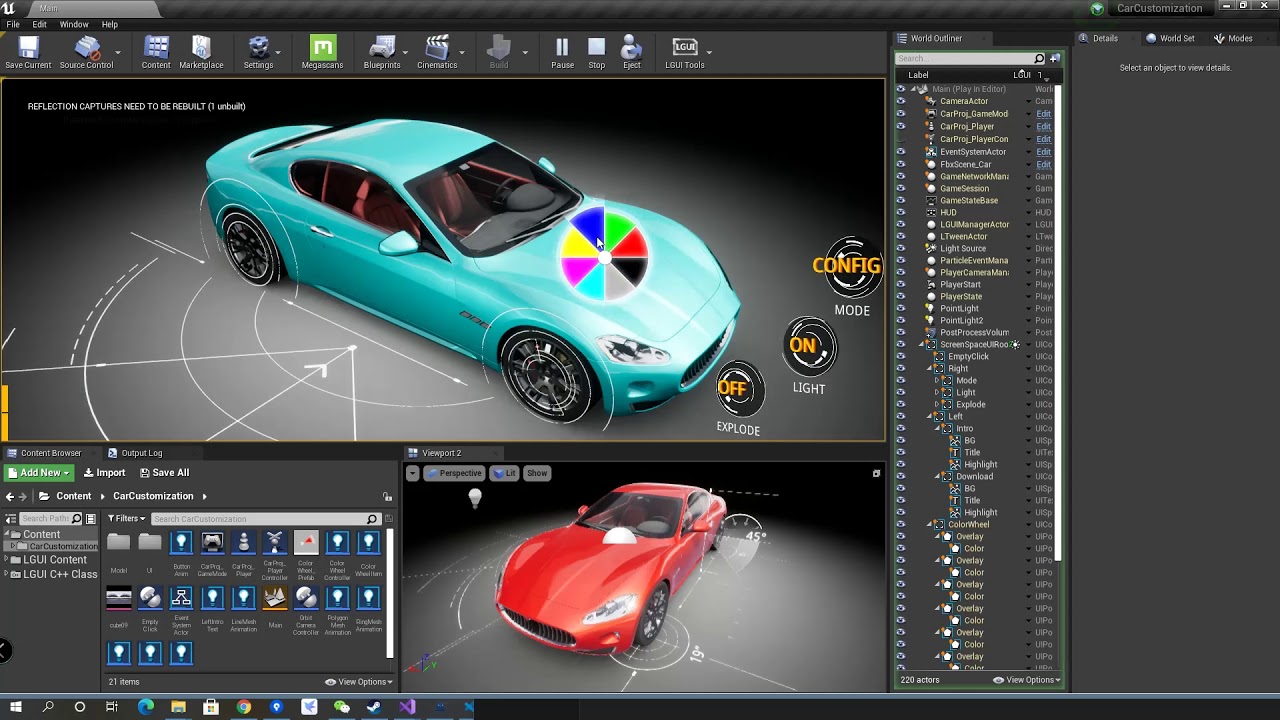The width and height of the screenshot is (1280, 720).
Task: Expand the LGUI Content folder tree
Action: (x=7, y=560)
